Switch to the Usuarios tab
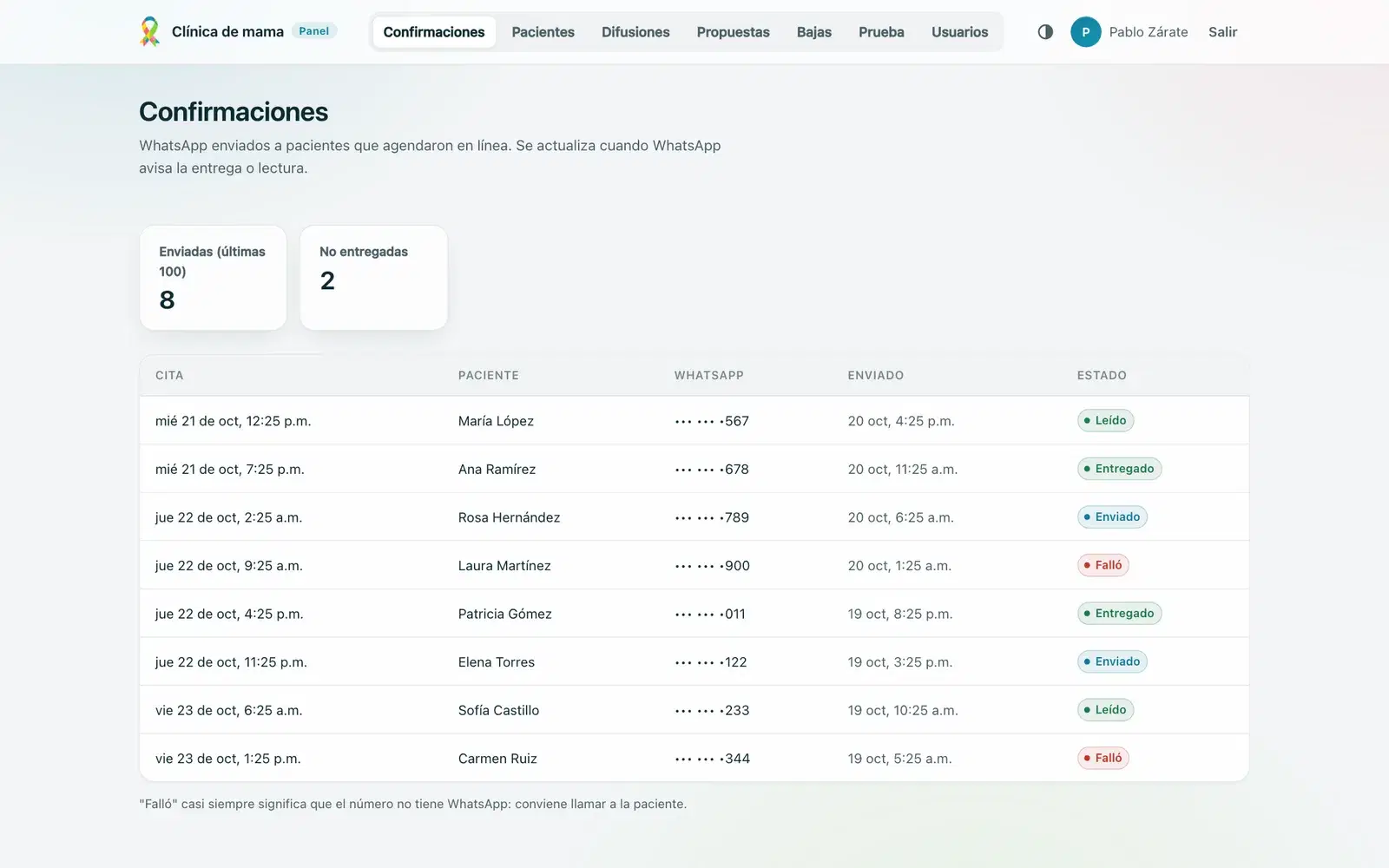This screenshot has width=1389, height=868. (x=960, y=32)
